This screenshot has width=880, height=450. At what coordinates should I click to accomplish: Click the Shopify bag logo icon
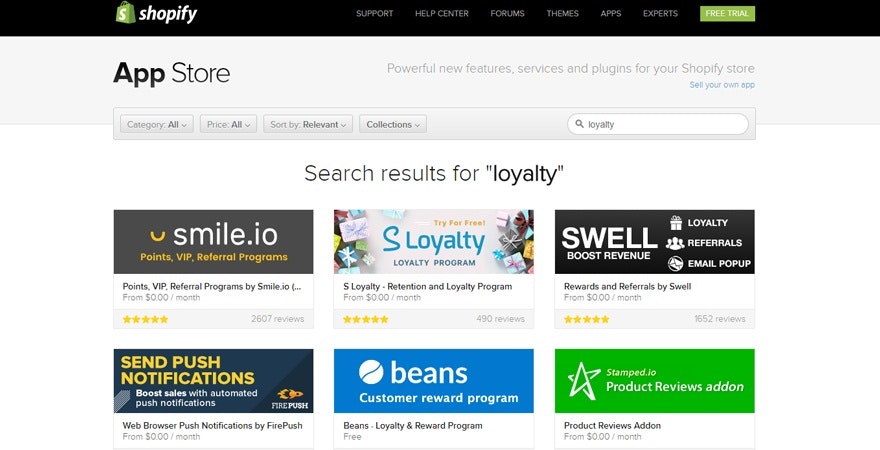coord(125,13)
